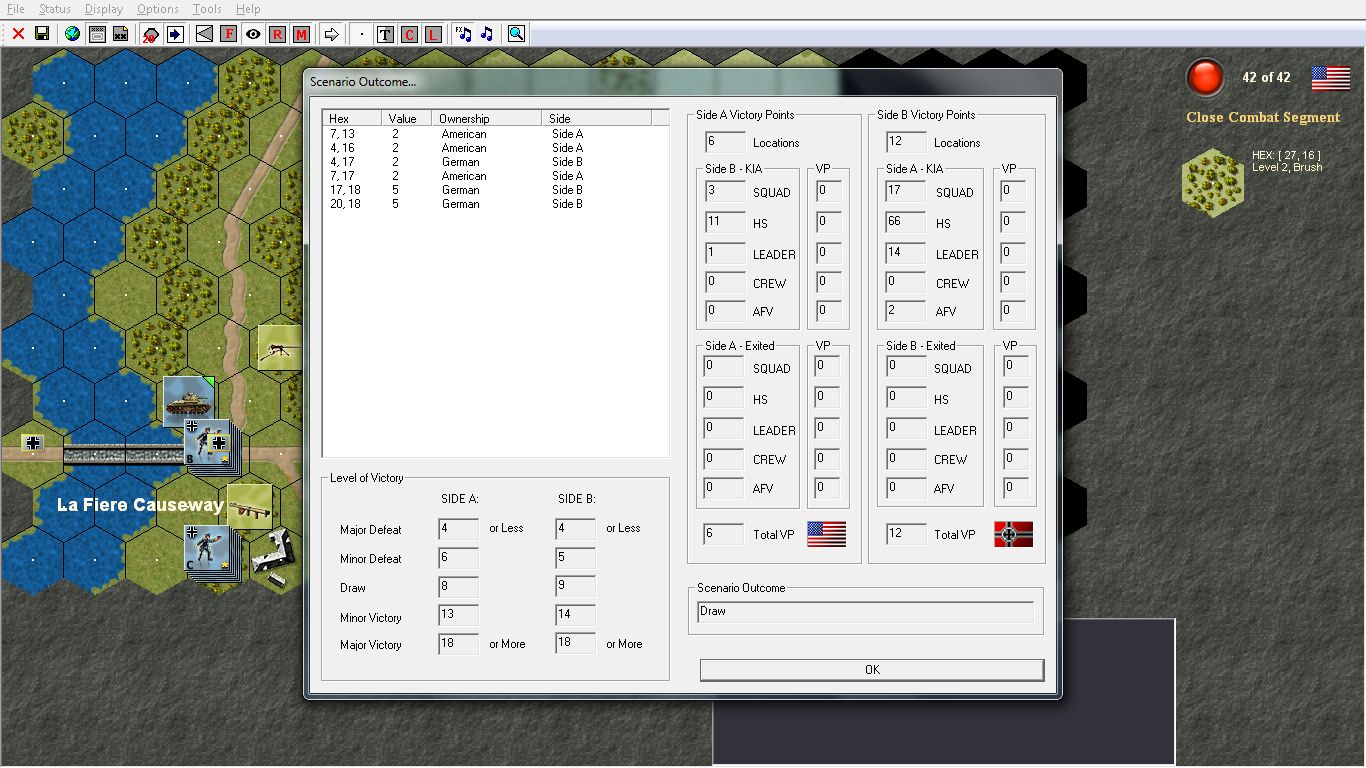Click the Ownership column header
The height and width of the screenshot is (768, 1366).
[487, 118]
